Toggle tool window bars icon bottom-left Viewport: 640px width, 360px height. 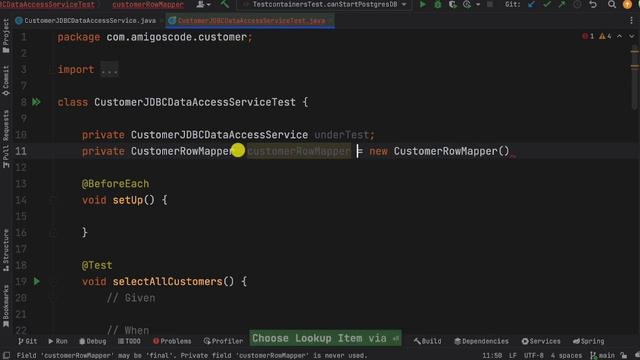(x=7, y=356)
